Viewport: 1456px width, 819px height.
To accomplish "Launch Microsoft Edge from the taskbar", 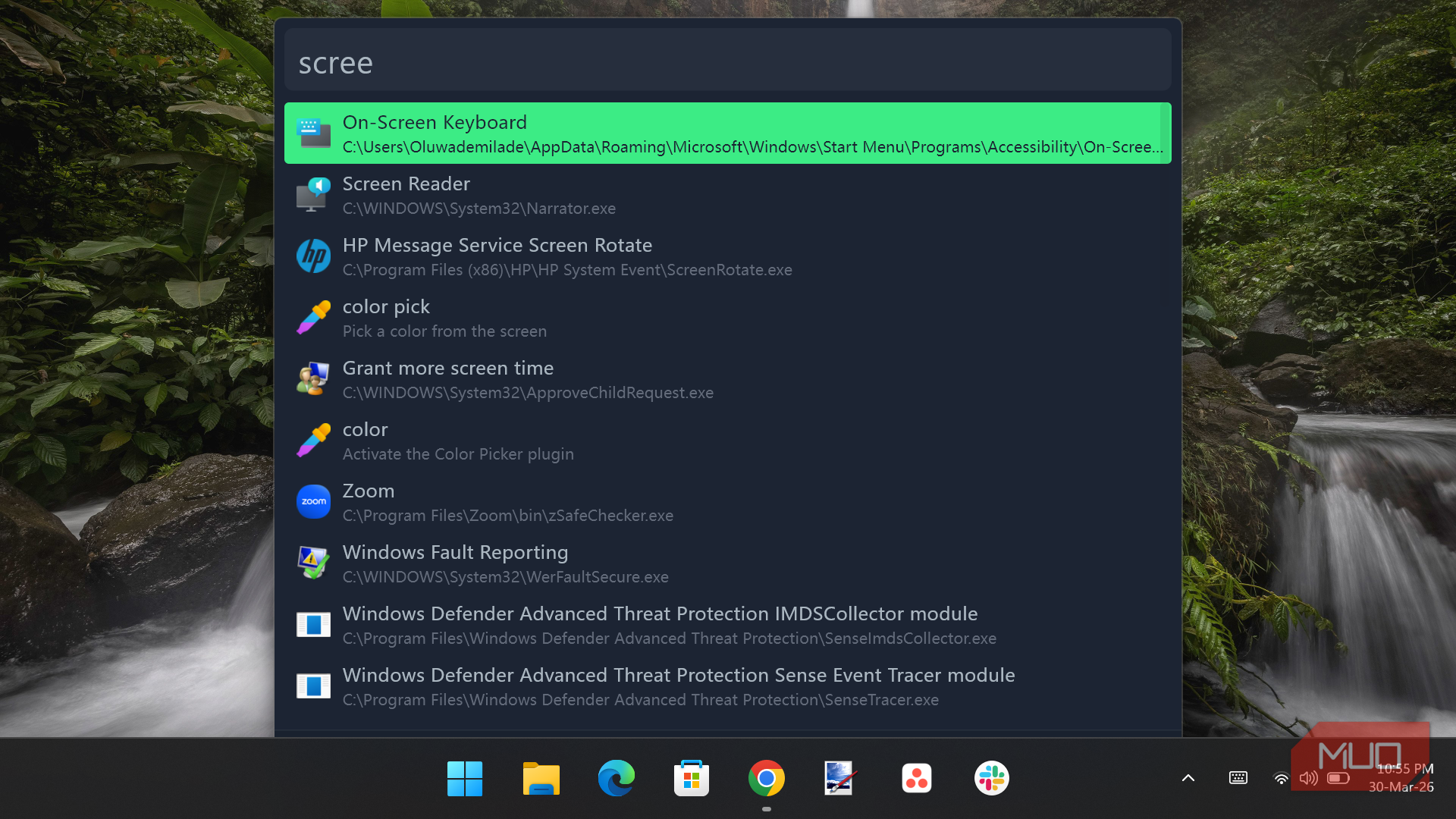I will [616, 779].
